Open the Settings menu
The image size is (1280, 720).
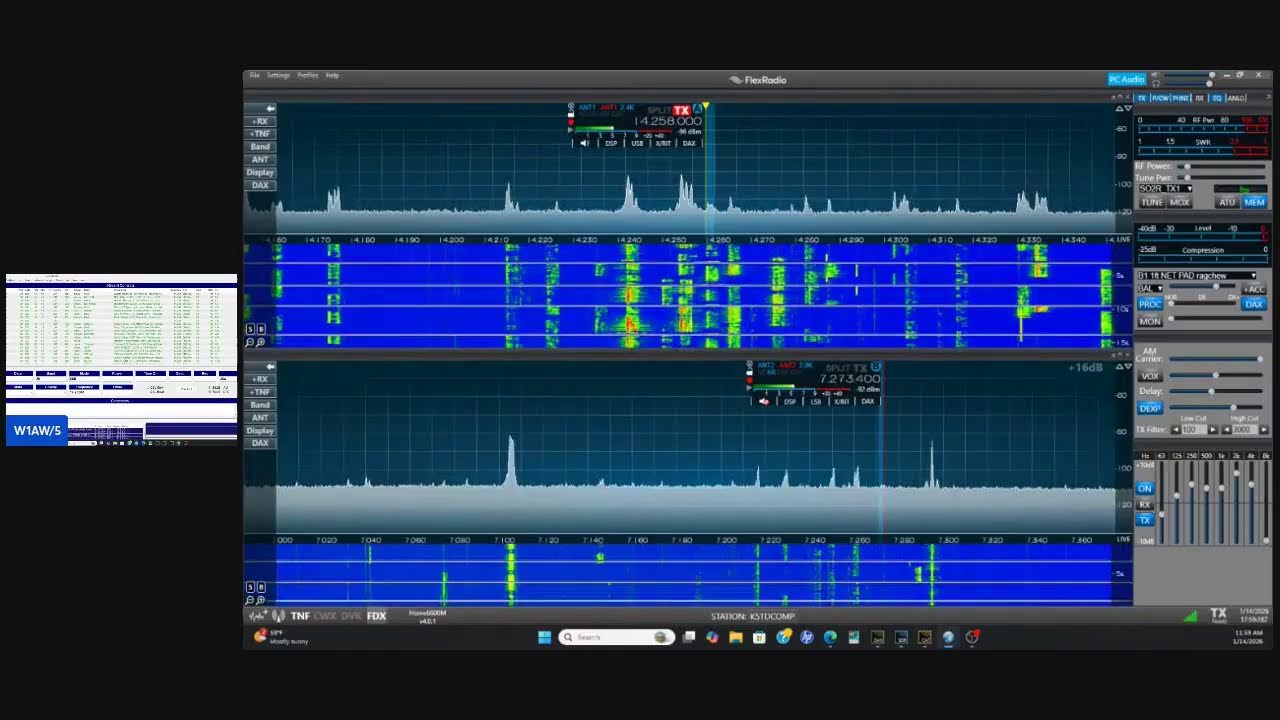(279, 75)
